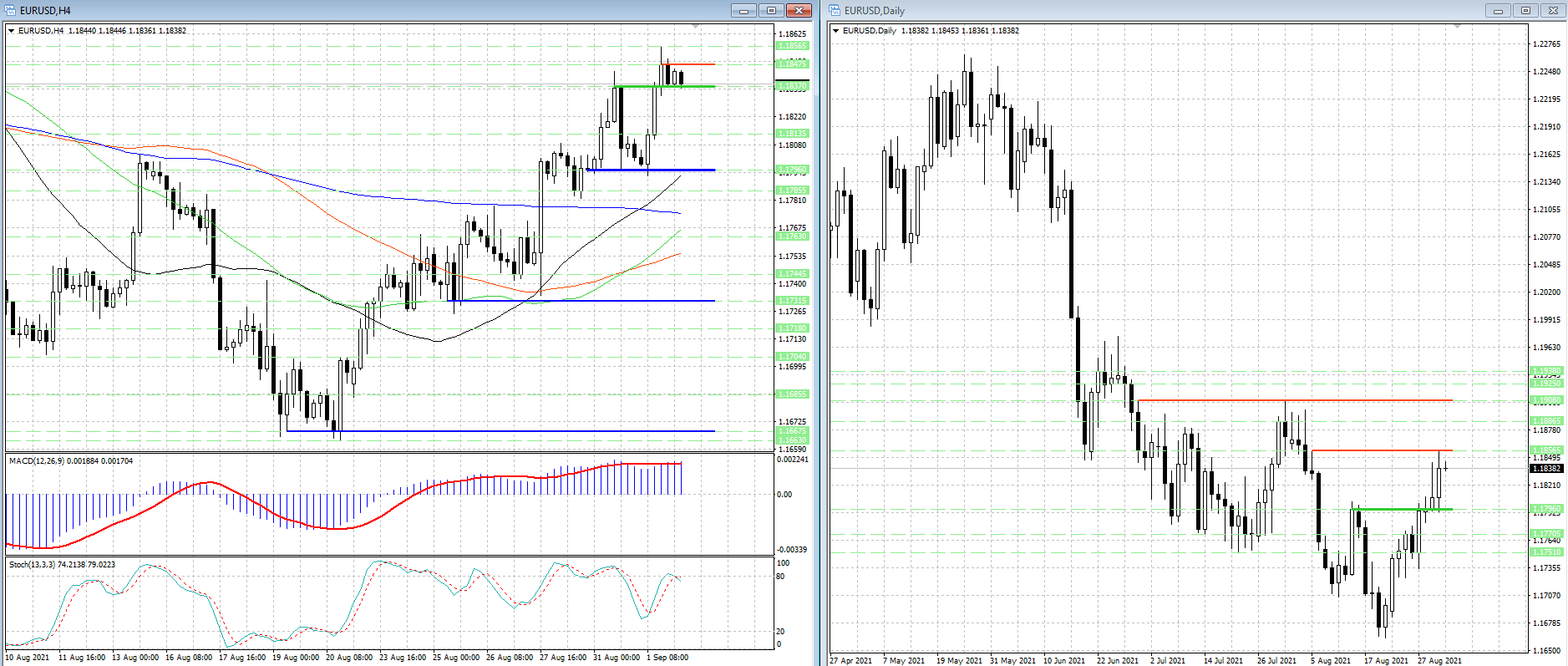The image size is (1568, 666).
Task: Expand the arrow beside EURUSD,Daily chart label
Action: coord(836,31)
